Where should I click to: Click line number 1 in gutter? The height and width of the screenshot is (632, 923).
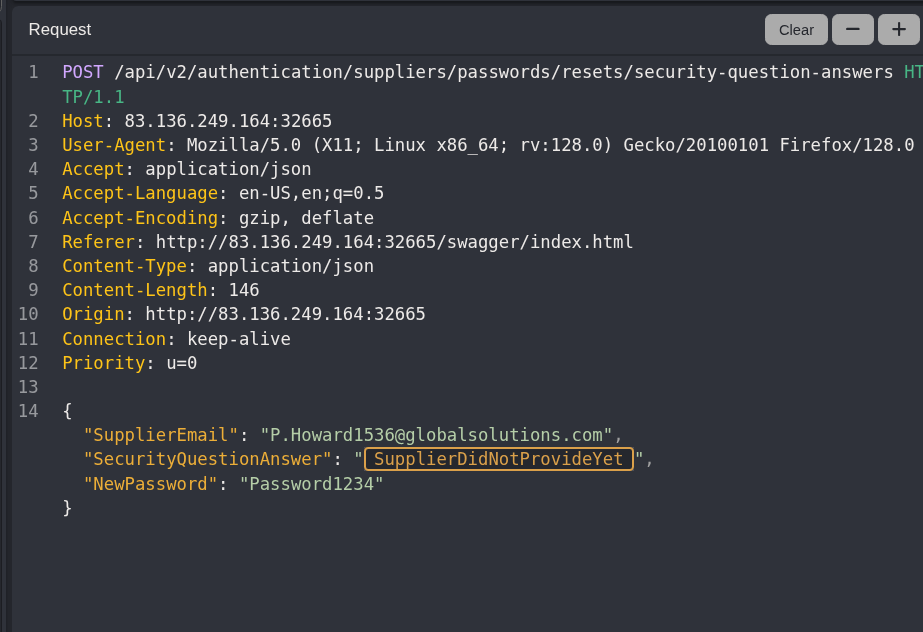point(33,72)
